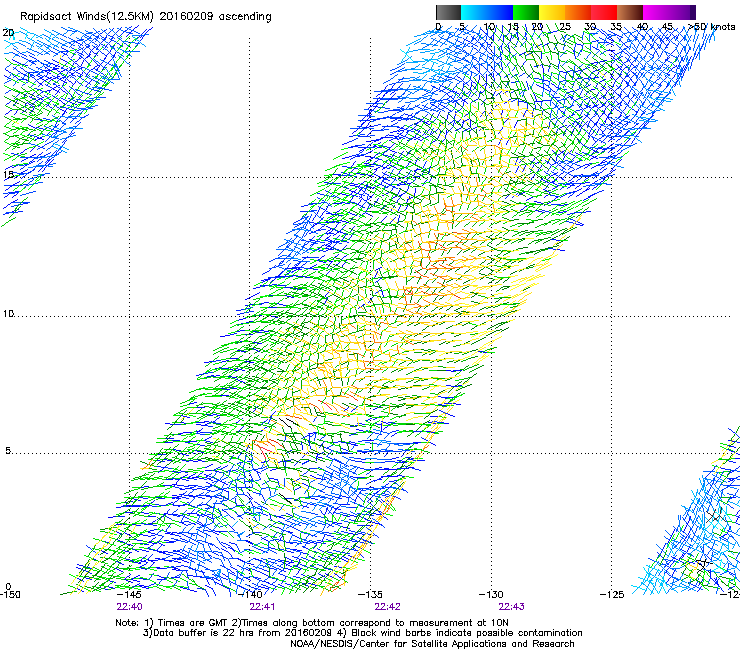Click the 20 latitude axis label
This screenshot has height=650, width=740.
[8, 33]
